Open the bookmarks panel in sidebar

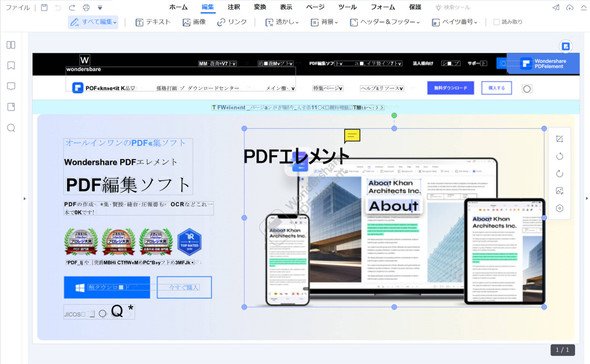(11, 65)
